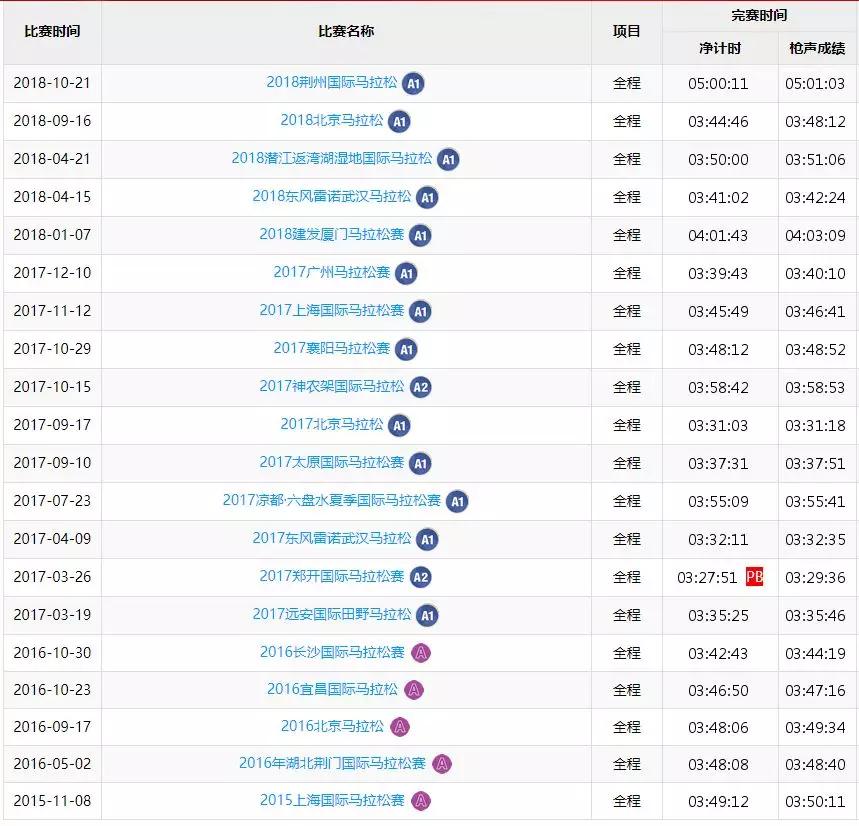The height and width of the screenshot is (826, 859).
Task: Click the red PB personal best marker
Action: [x=754, y=577]
